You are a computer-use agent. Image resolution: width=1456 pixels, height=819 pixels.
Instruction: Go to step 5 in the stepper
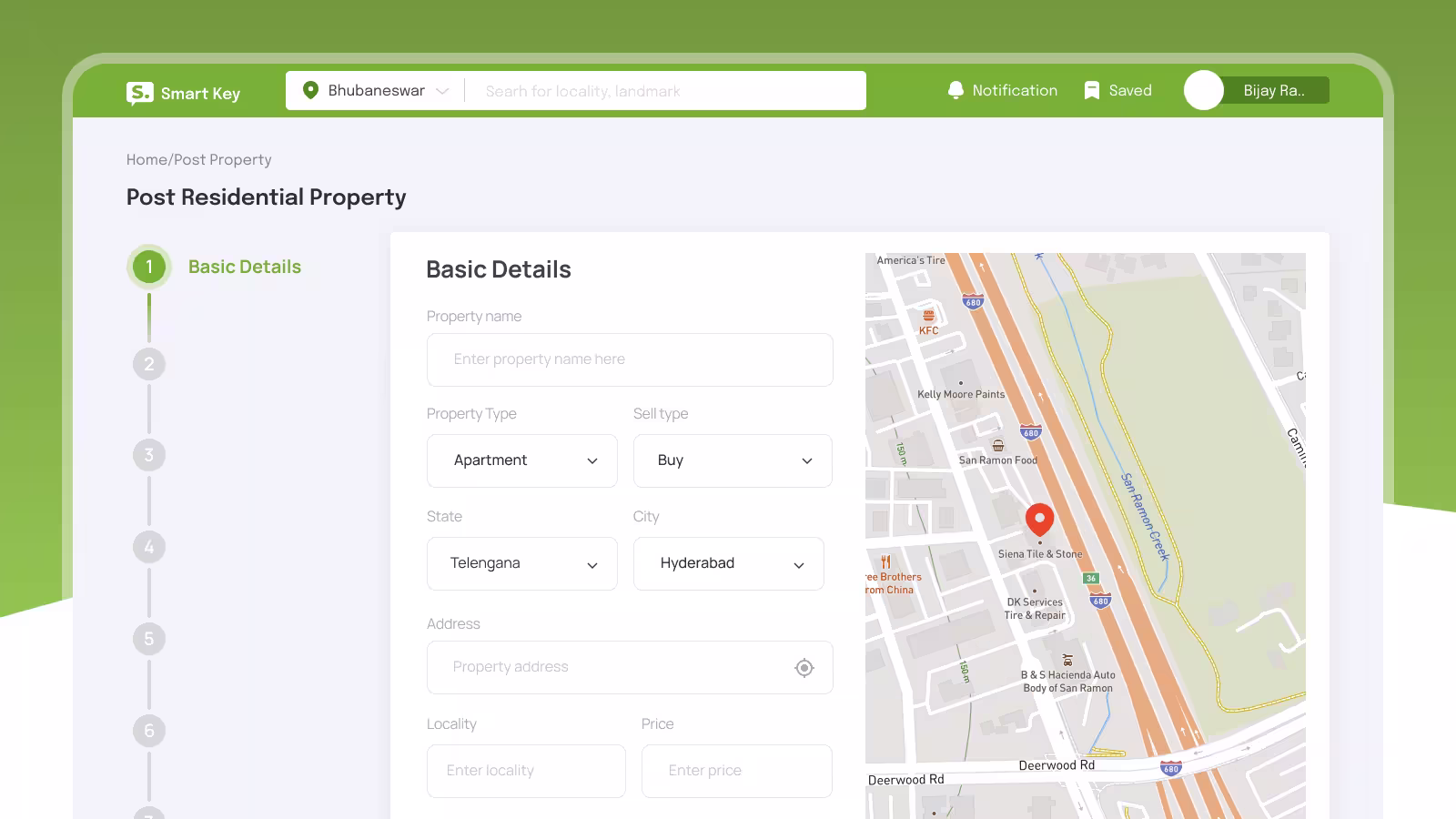pyautogui.click(x=149, y=639)
